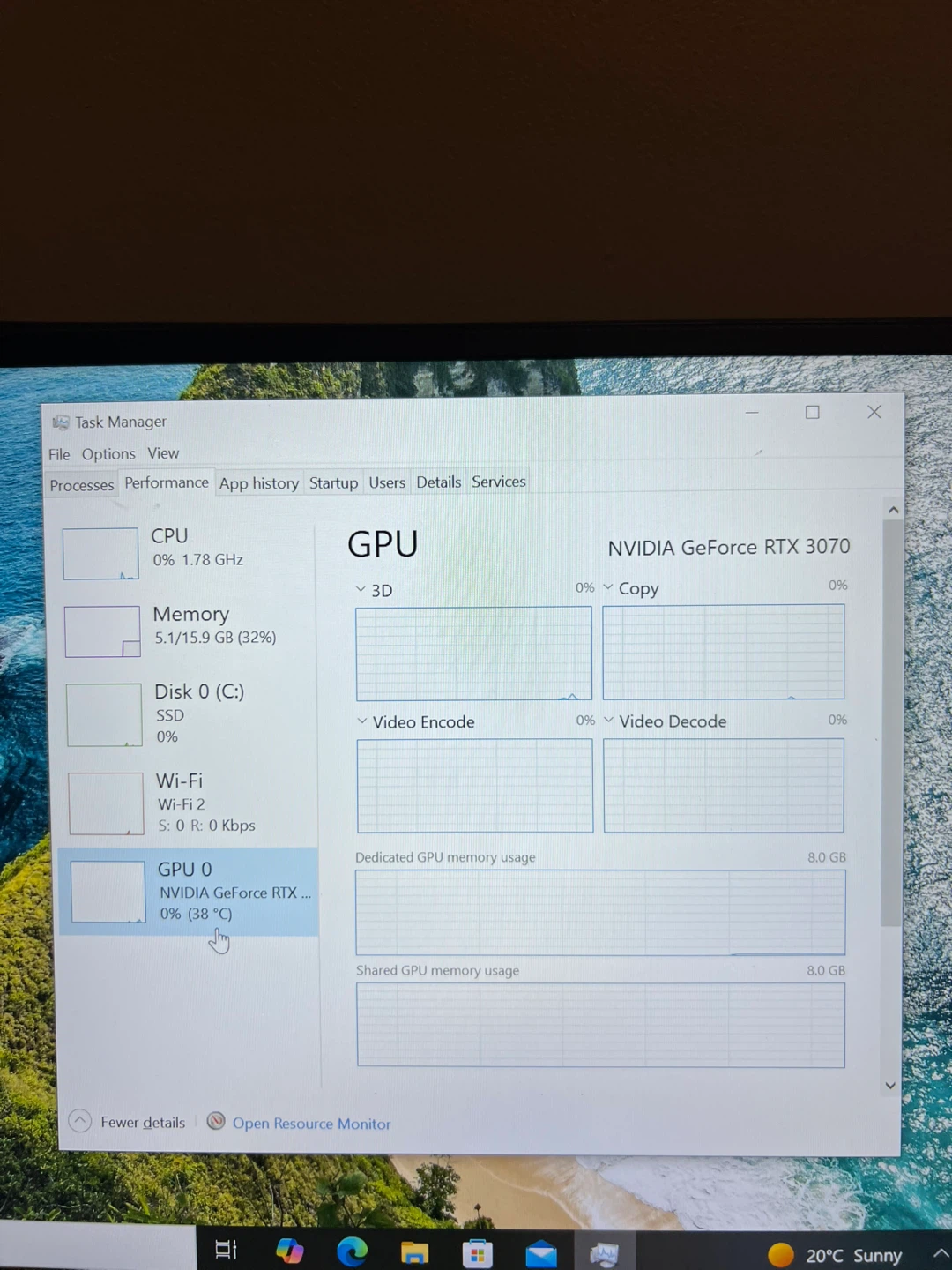Select the Performance tab
Screen dimensions: 952x1270
pyautogui.click(x=167, y=482)
